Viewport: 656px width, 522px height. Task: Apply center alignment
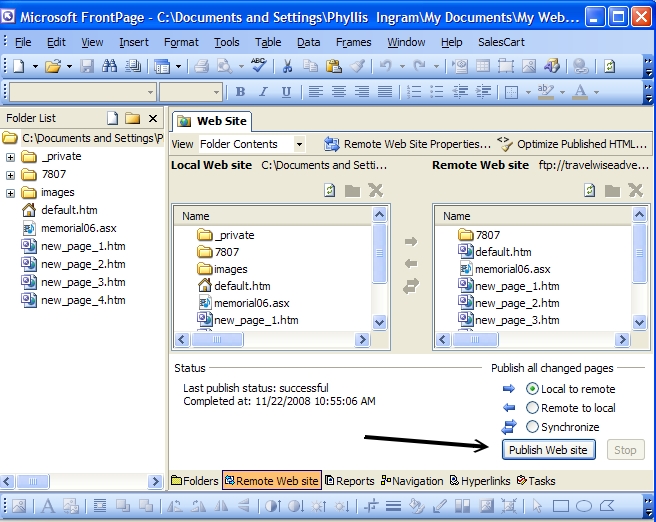(x=339, y=92)
